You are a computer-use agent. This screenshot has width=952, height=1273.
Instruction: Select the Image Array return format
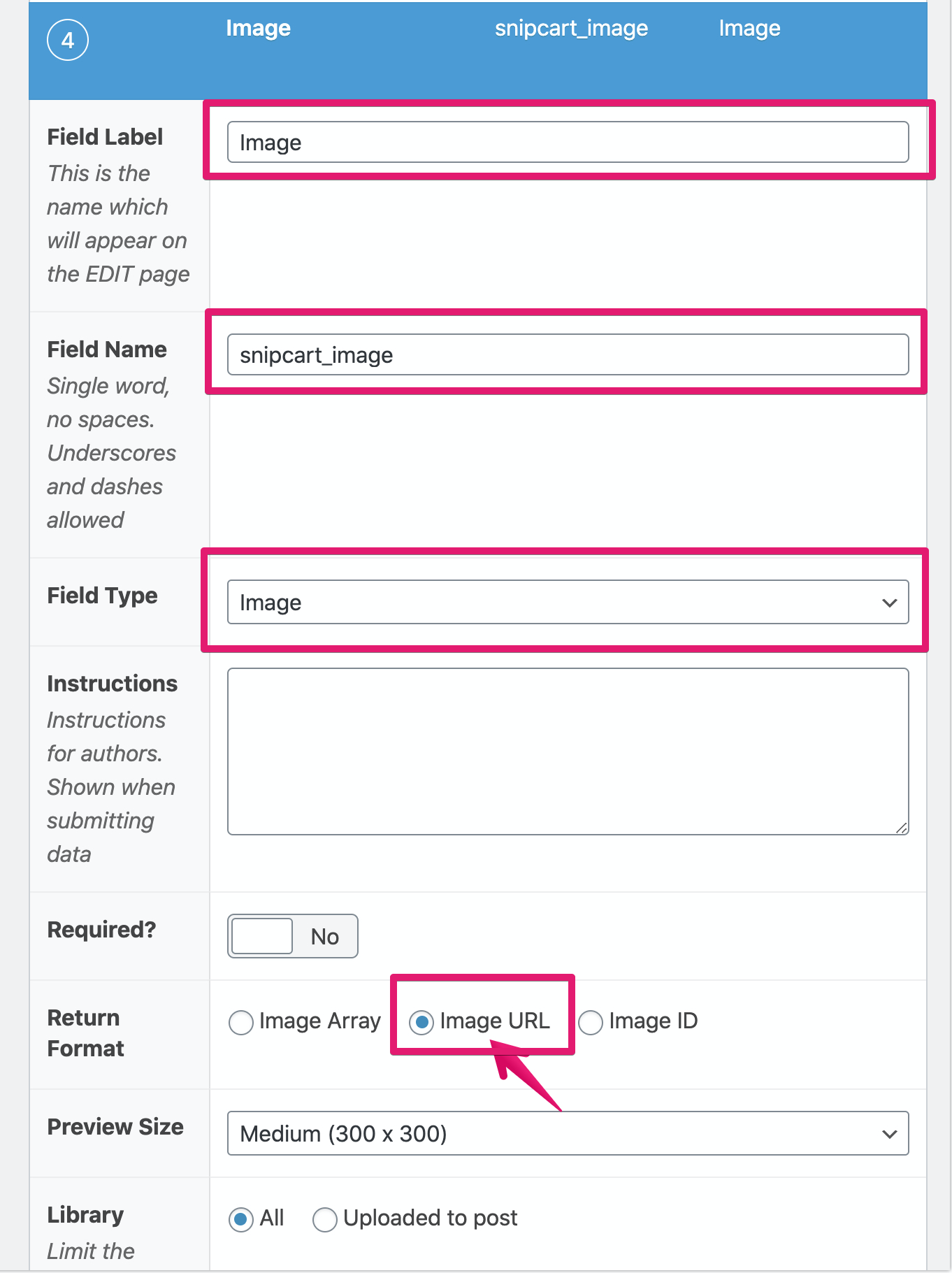tap(241, 1022)
